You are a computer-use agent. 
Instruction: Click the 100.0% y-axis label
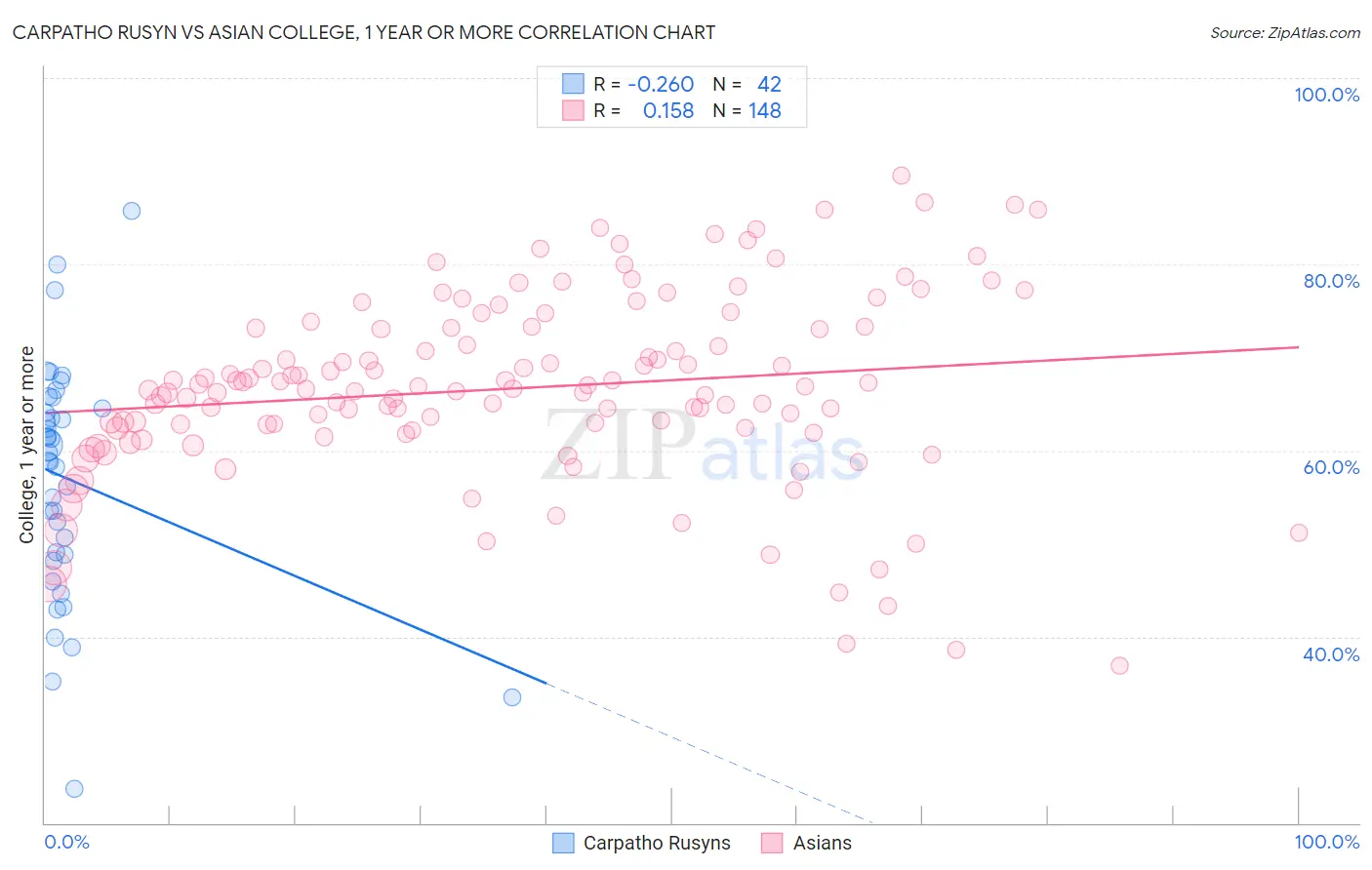pos(1327,95)
